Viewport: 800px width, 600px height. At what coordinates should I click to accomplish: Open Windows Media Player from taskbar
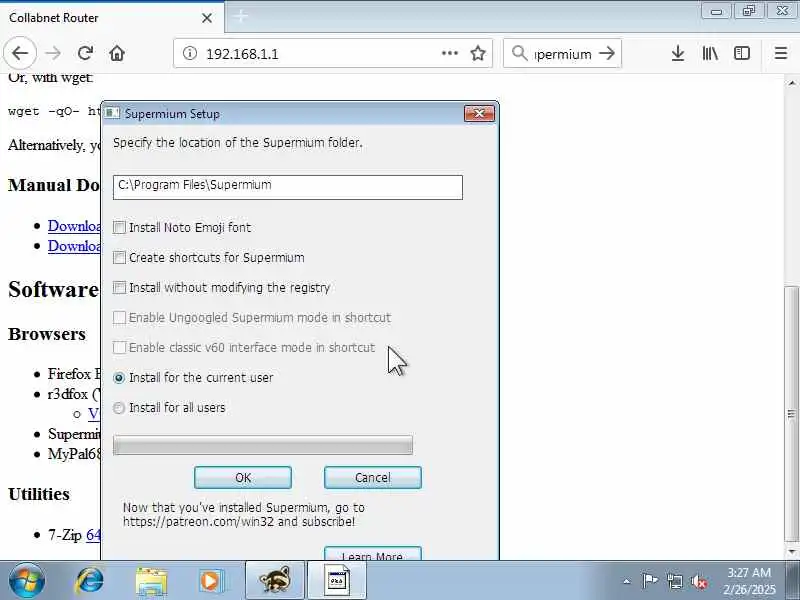[x=210, y=581]
